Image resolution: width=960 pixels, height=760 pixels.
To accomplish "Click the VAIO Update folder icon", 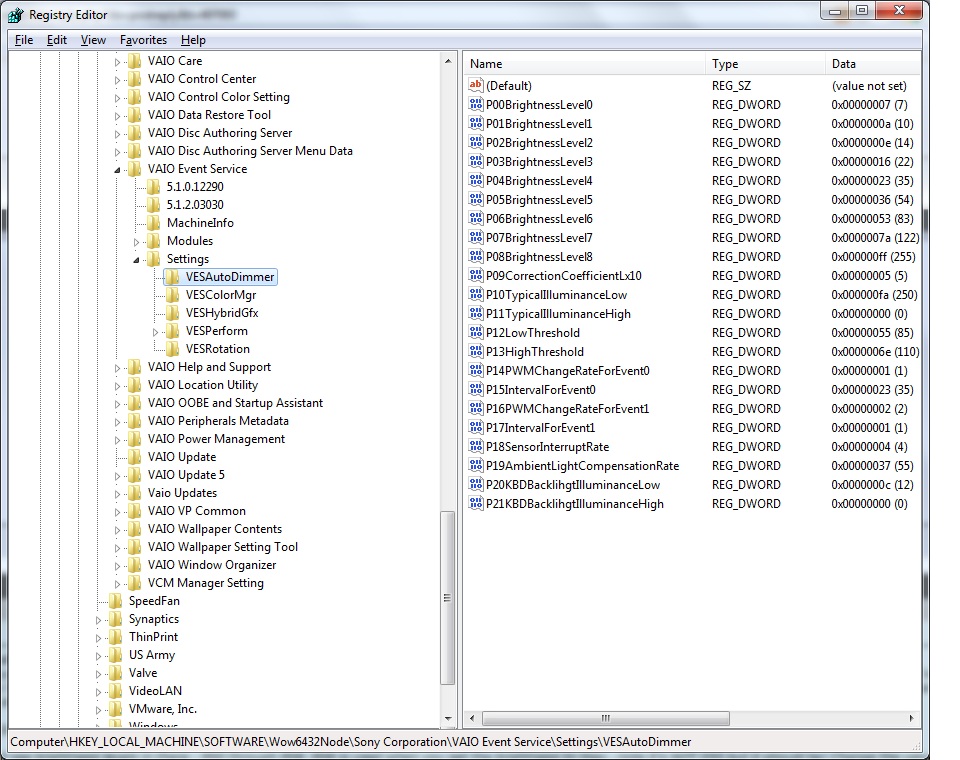I will click(135, 457).
